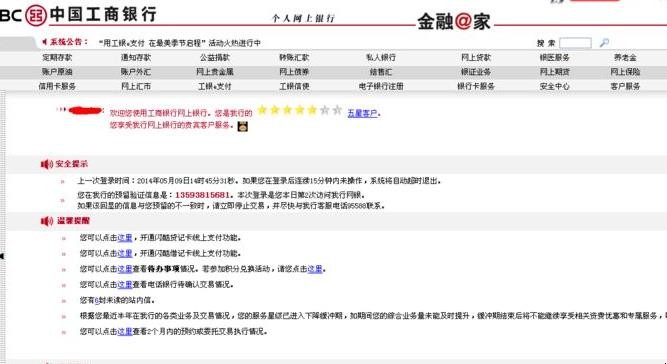
Task: Click the reserved verification number 13593815681
Action: click(x=202, y=195)
